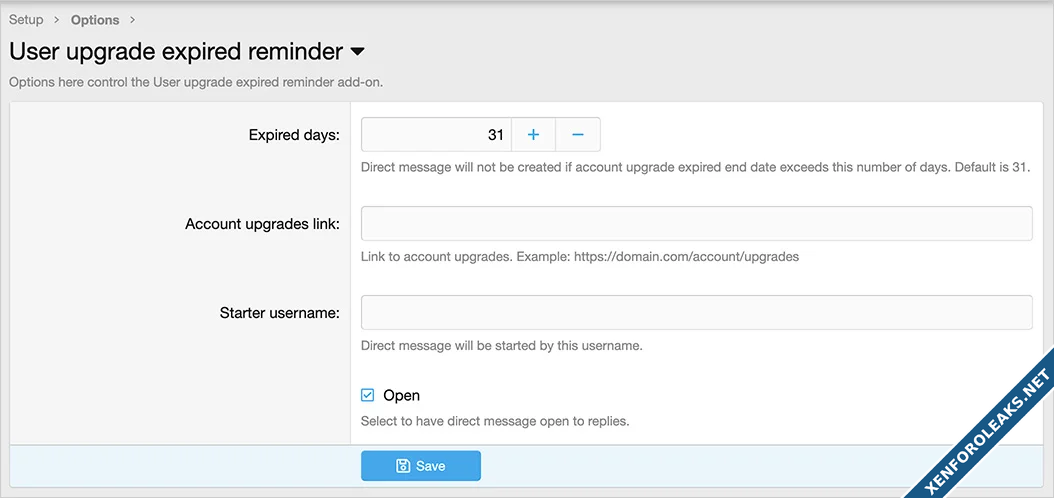The height and width of the screenshot is (498, 1054).
Task: Navigate to Options in the breadcrumb
Action: [x=95, y=20]
